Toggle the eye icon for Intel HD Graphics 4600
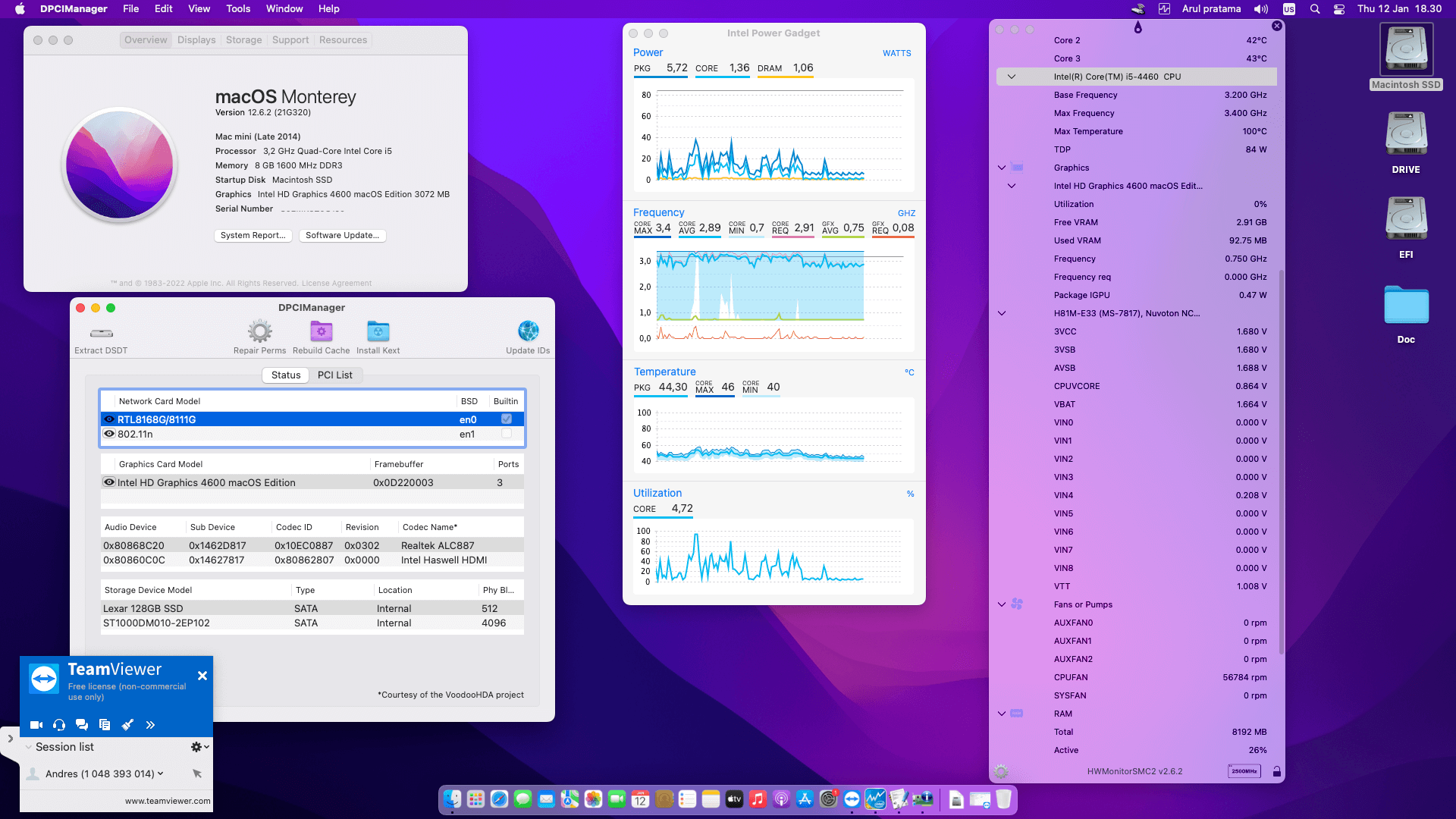This screenshot has width=1456, height=819. tap(108, 482)
